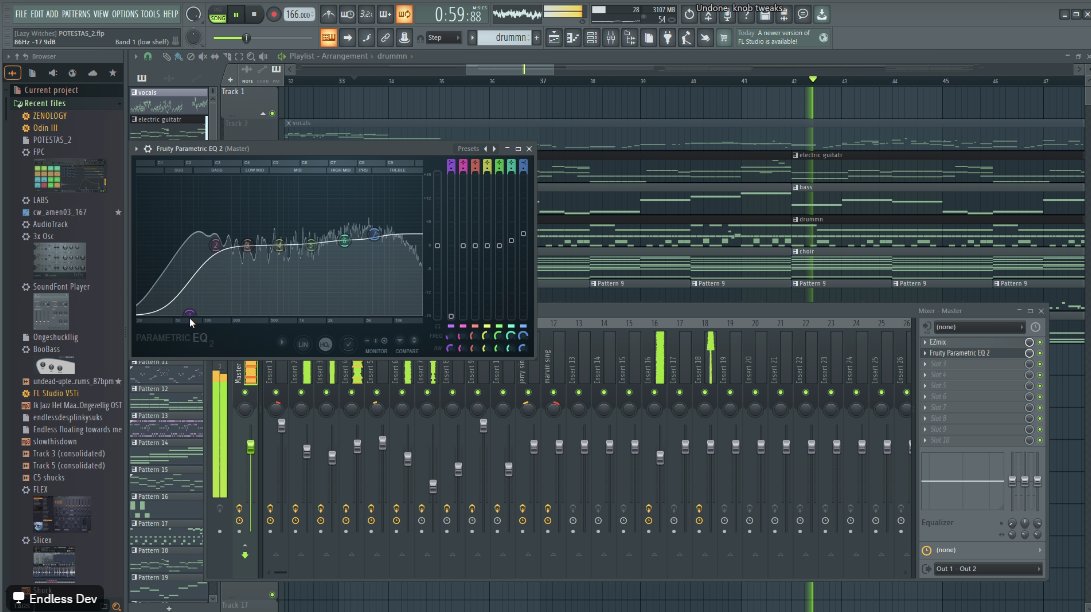Image resolution: width=1091 pixels, height=612 pixels.
Task: Open the Playlist view icon
Action: pos(554,38)
